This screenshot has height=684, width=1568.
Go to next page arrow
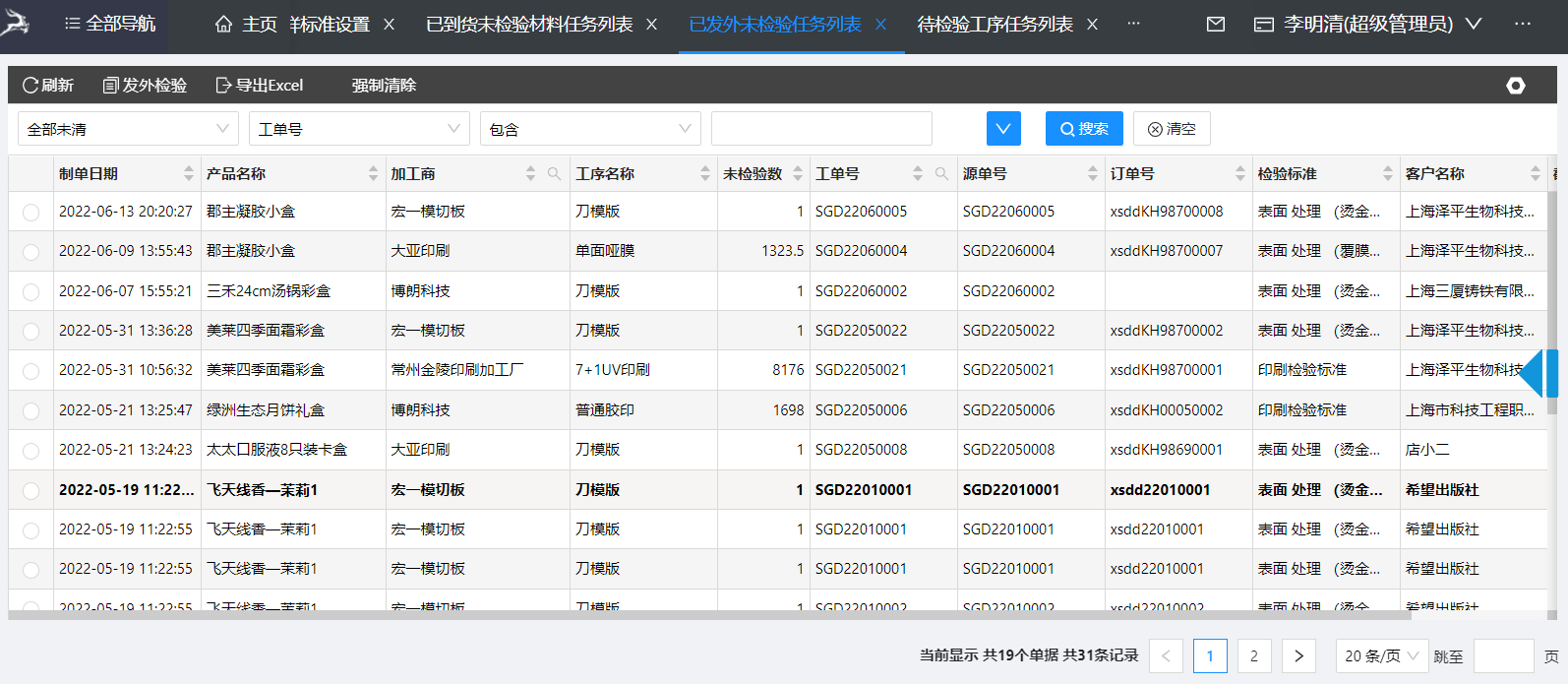pyautogui.click(x=1298, y=655)
